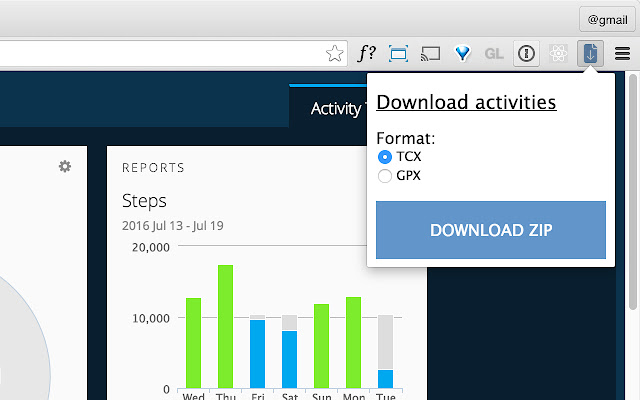The width and height of the screenshot is (640, 400).
Task: Click the Saturday blue steps bar
Action: point(289,359)
